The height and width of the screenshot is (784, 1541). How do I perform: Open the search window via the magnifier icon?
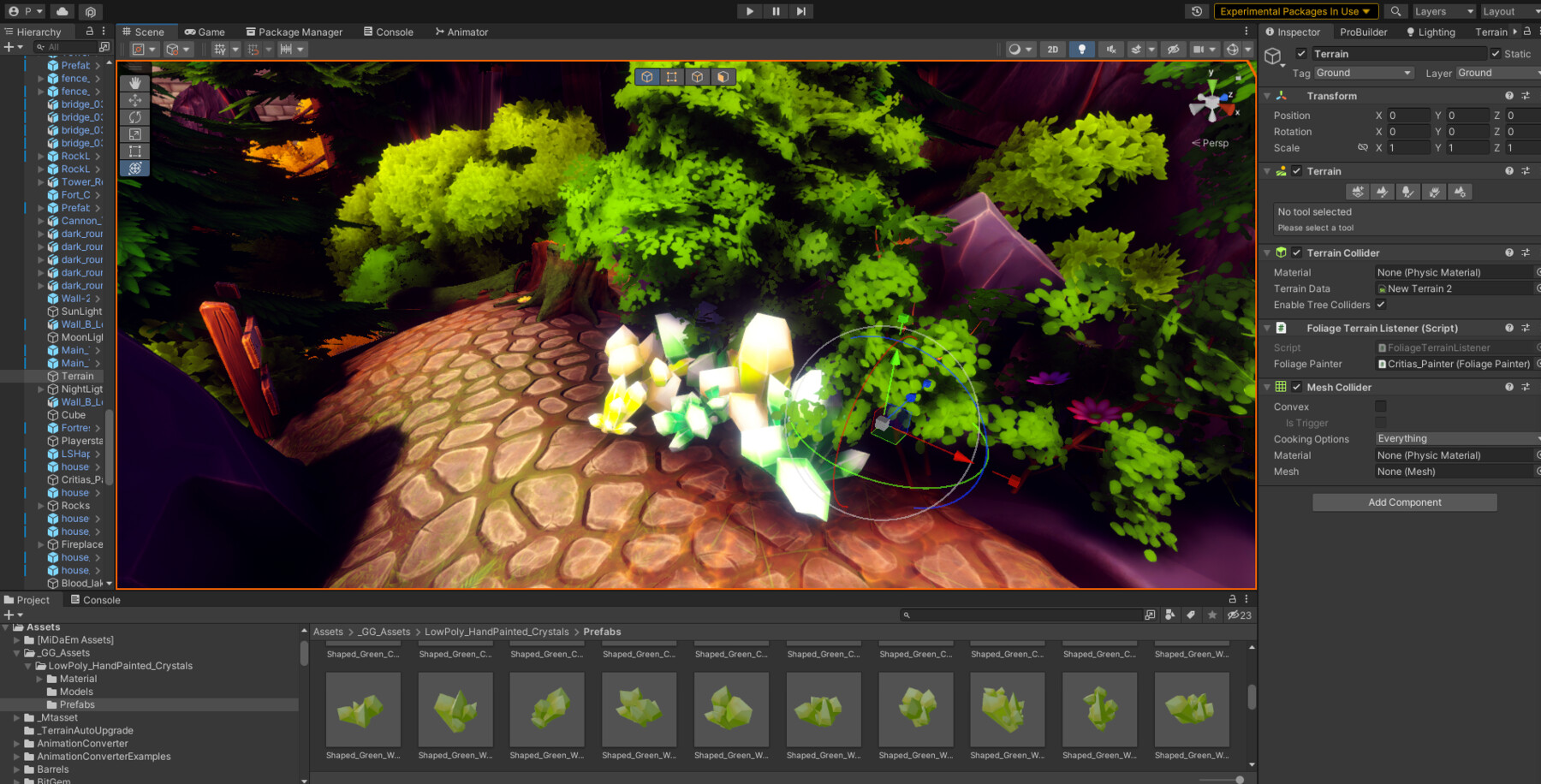[x=1395, y=11]
